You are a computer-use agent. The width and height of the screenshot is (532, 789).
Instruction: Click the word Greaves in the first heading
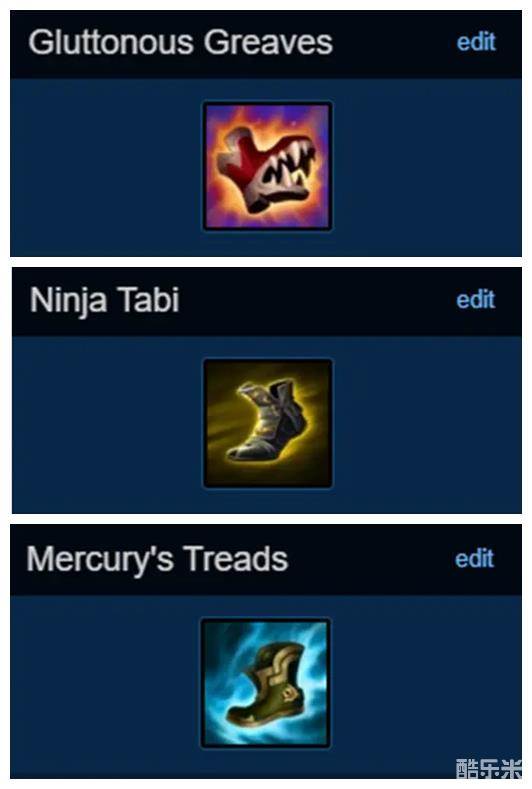tap(268, 42)
